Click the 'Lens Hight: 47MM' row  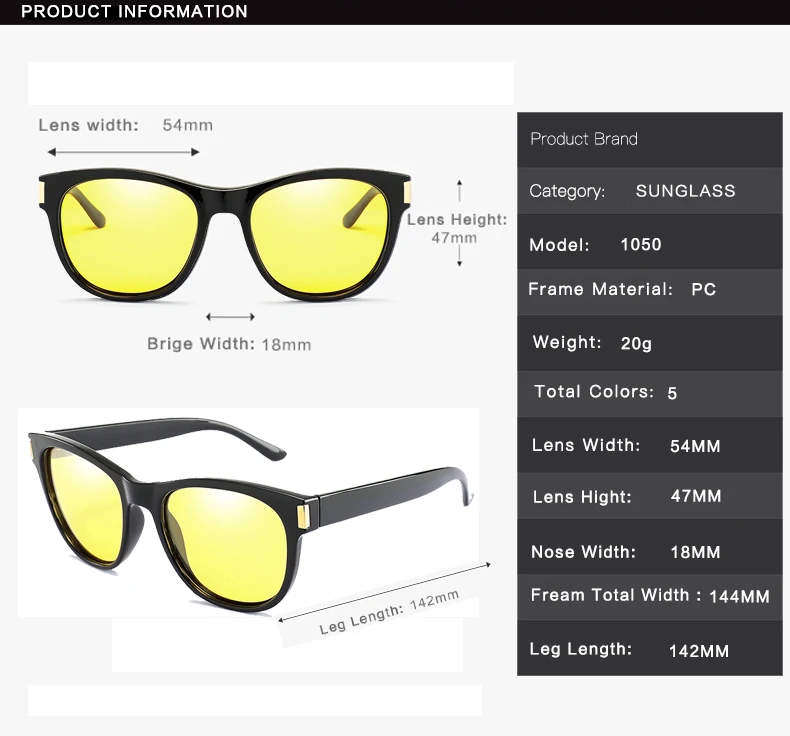(649, 496)
